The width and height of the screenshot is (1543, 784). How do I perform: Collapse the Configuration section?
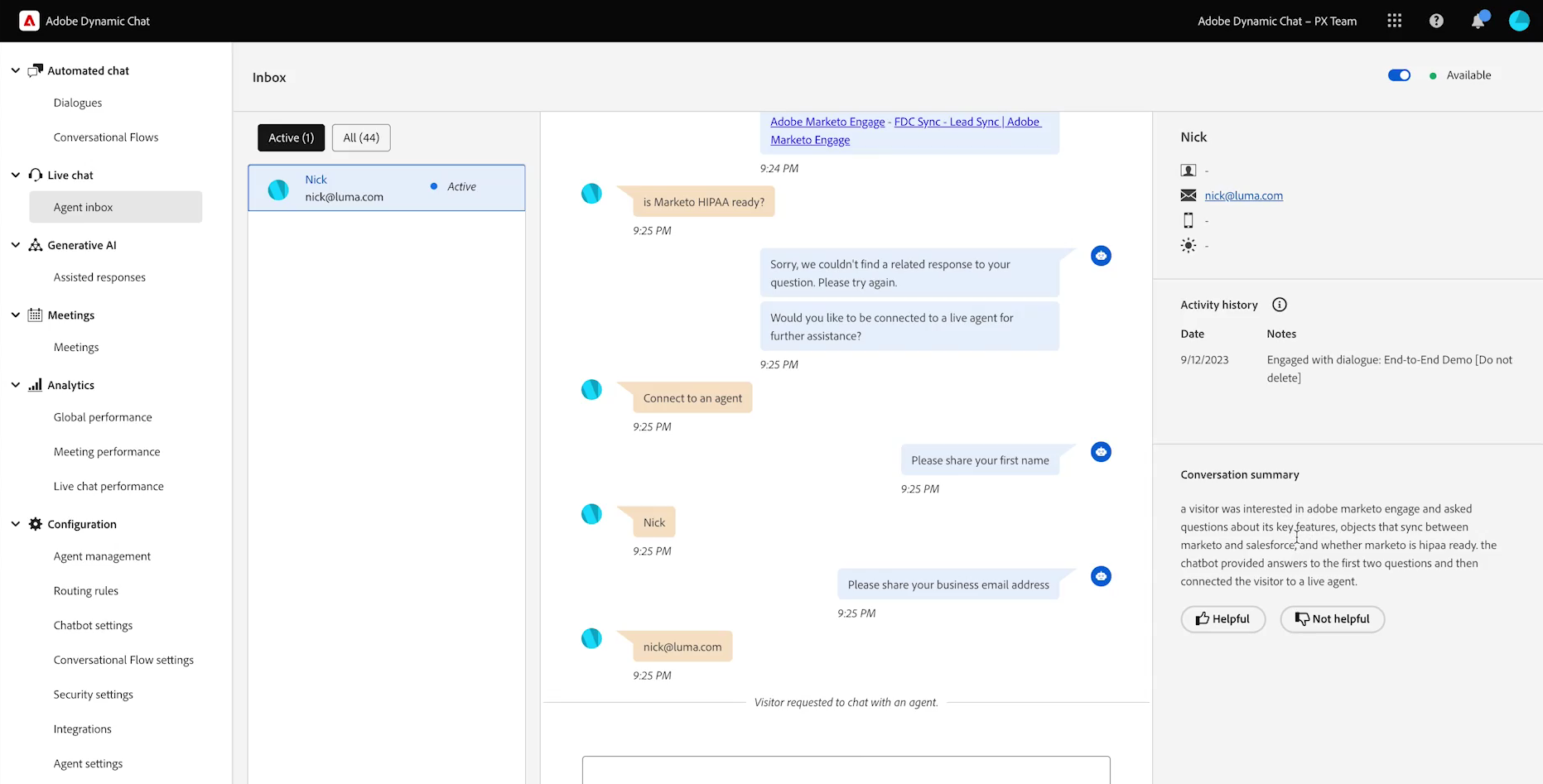click(16, 524)
